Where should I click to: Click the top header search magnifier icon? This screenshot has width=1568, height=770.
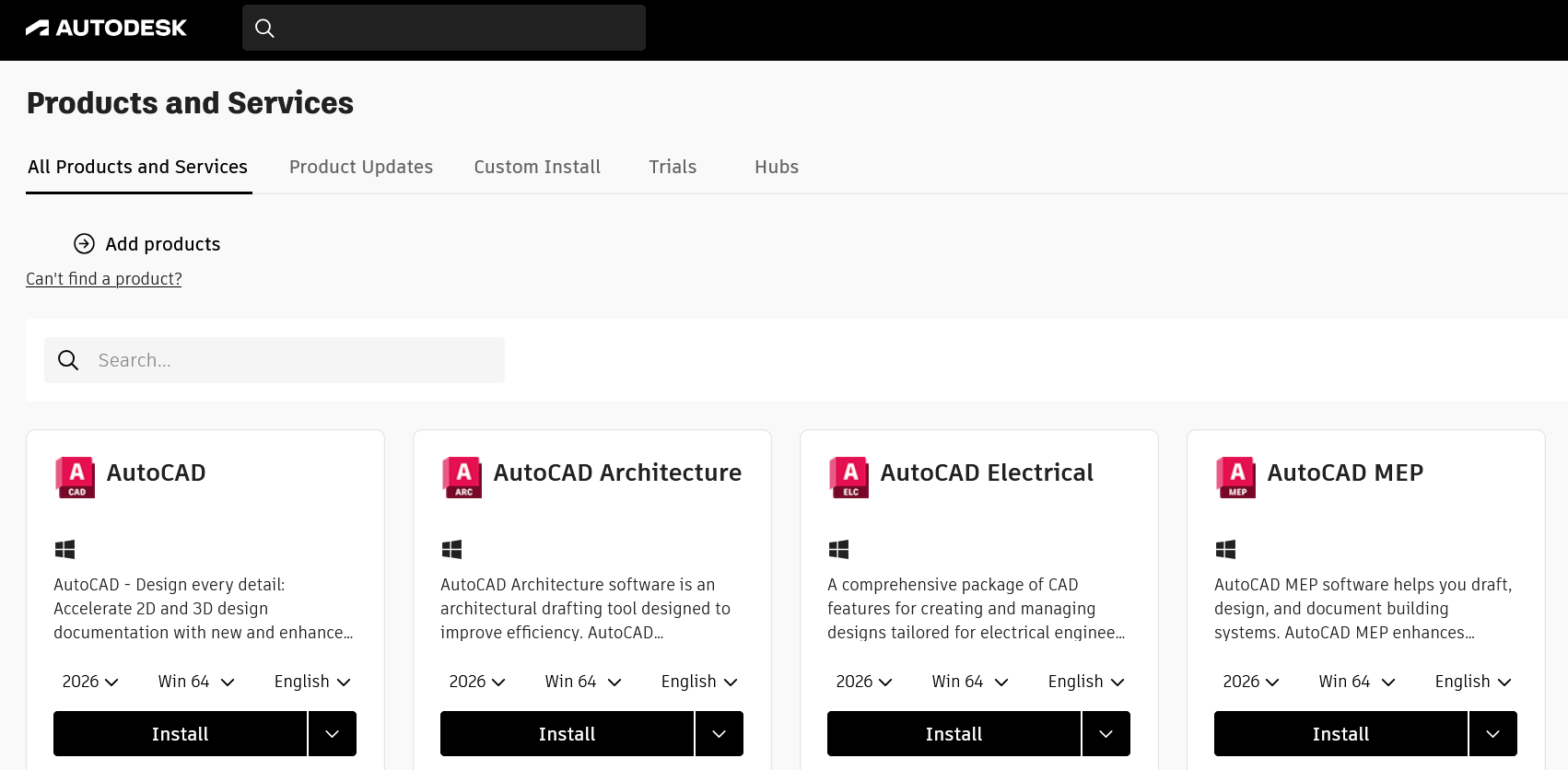tap(264, 28)
